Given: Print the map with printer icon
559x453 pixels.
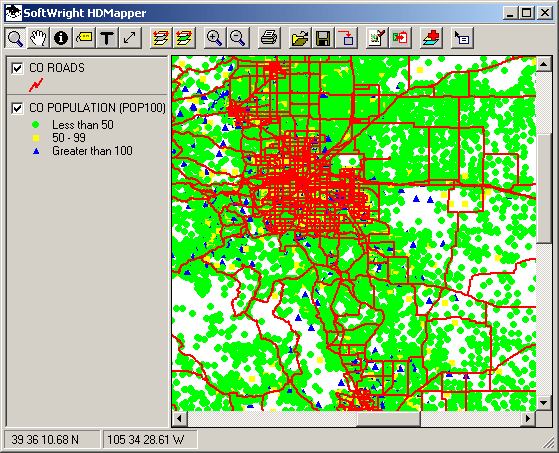Looking at the screenshot, I should 269,38.
